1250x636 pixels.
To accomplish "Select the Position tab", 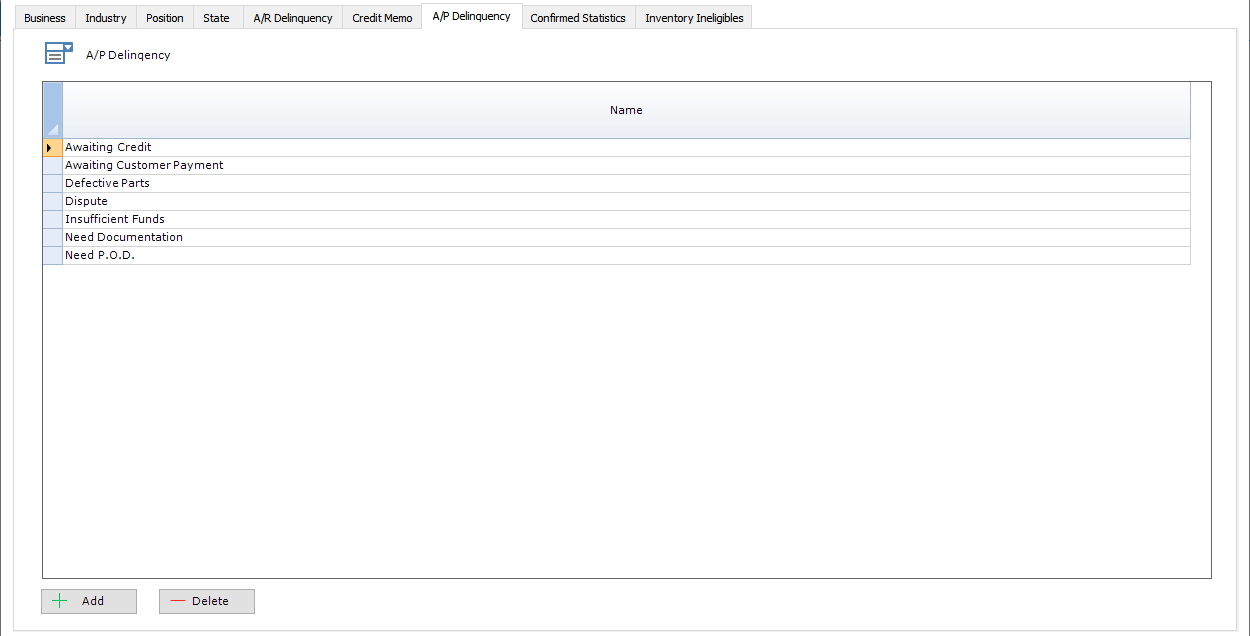I will [x=164, y=17].
